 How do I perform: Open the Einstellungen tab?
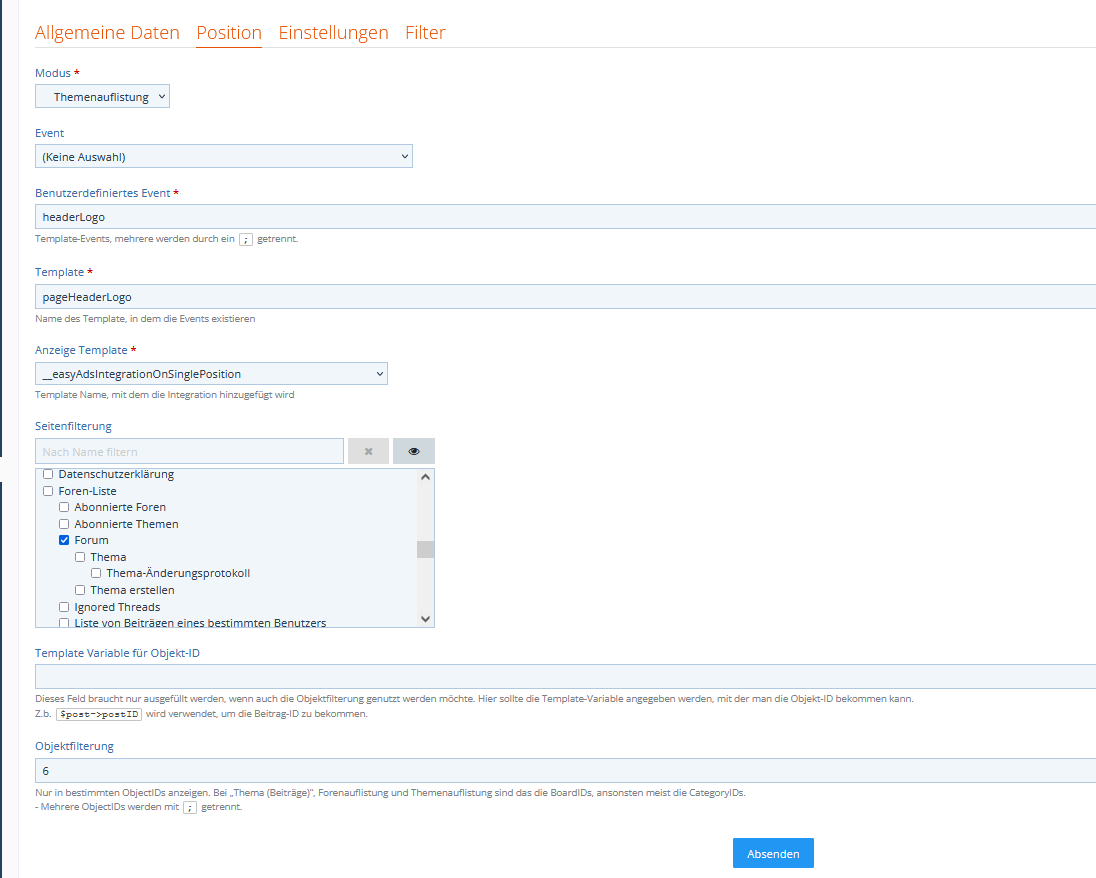click(x=333, y=32)
